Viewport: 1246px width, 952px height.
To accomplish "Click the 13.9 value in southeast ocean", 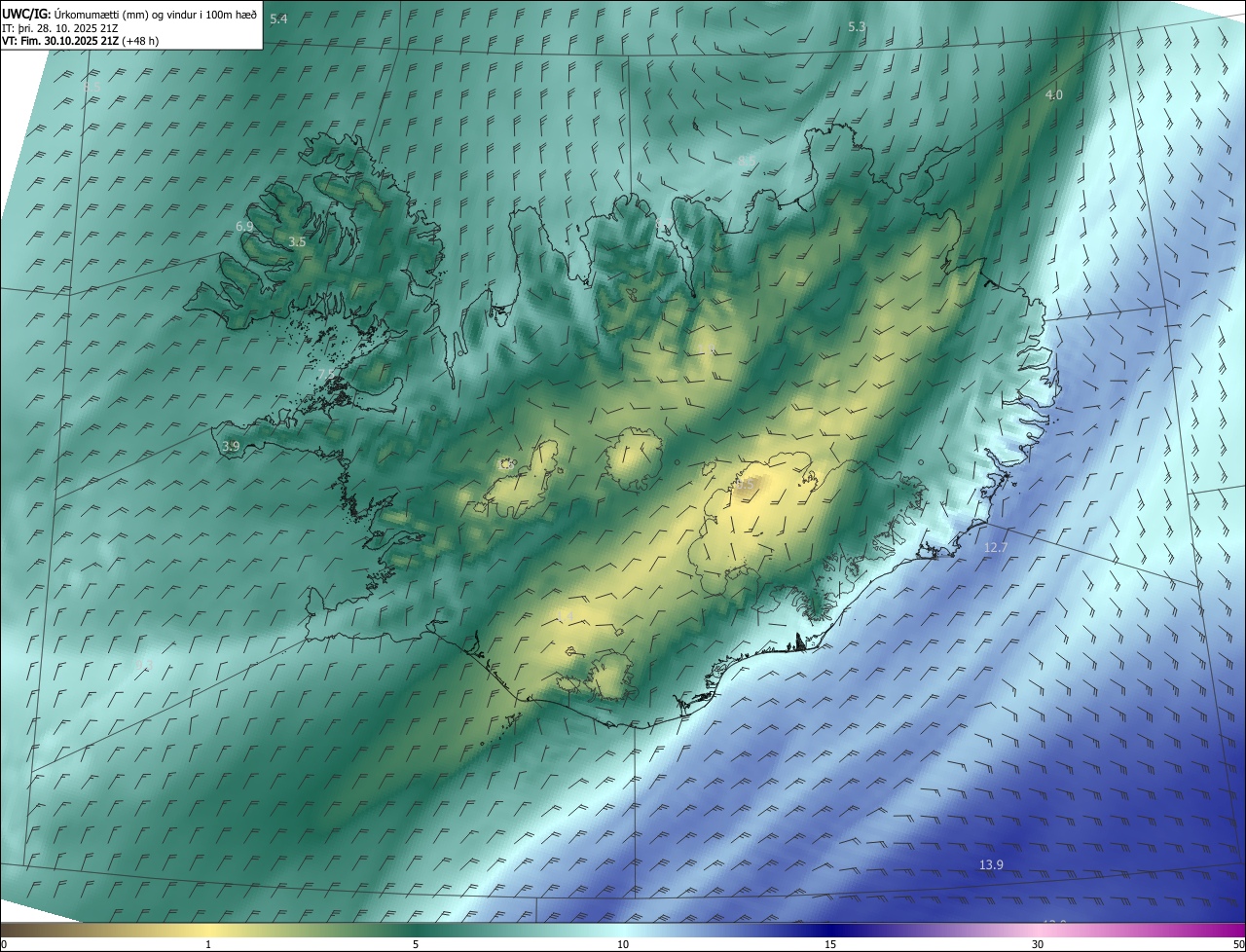I will click(x=991, y=865).
